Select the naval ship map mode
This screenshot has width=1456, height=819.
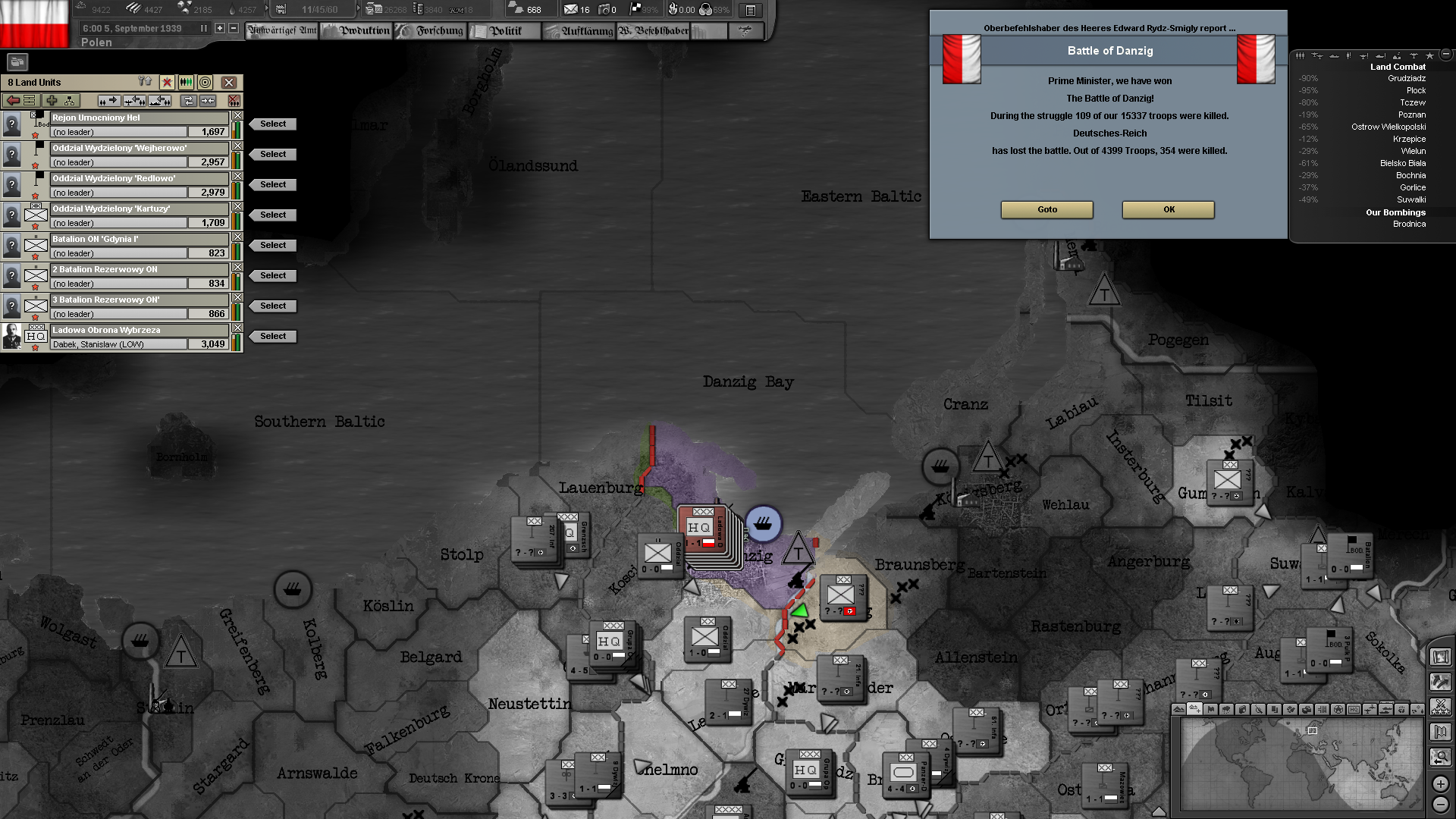tap(1385, 709)
